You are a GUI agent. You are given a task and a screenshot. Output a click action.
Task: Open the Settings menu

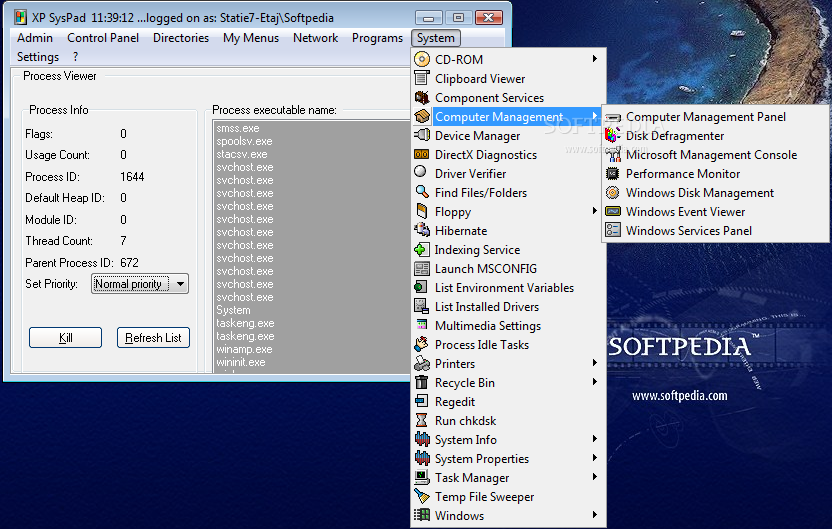click(x=38, y=56)
